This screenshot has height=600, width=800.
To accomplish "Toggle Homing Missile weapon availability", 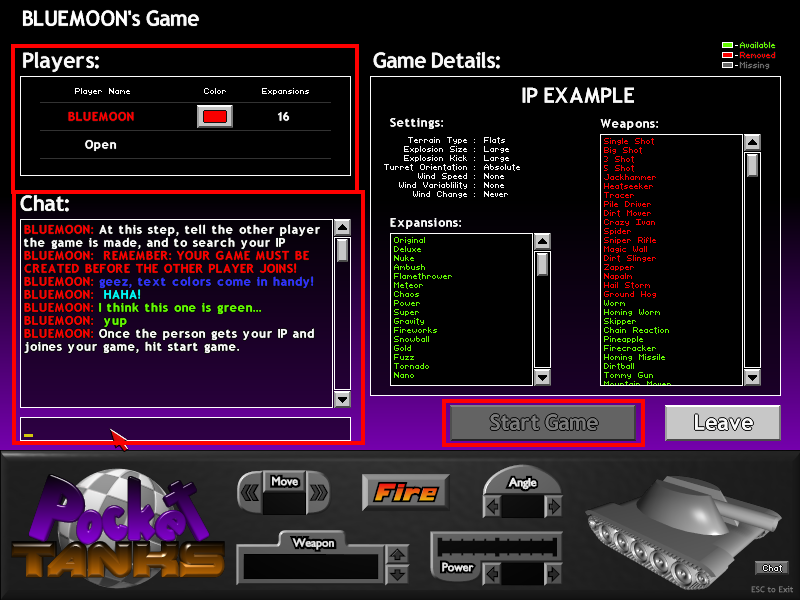I will (x=634, y=358).
